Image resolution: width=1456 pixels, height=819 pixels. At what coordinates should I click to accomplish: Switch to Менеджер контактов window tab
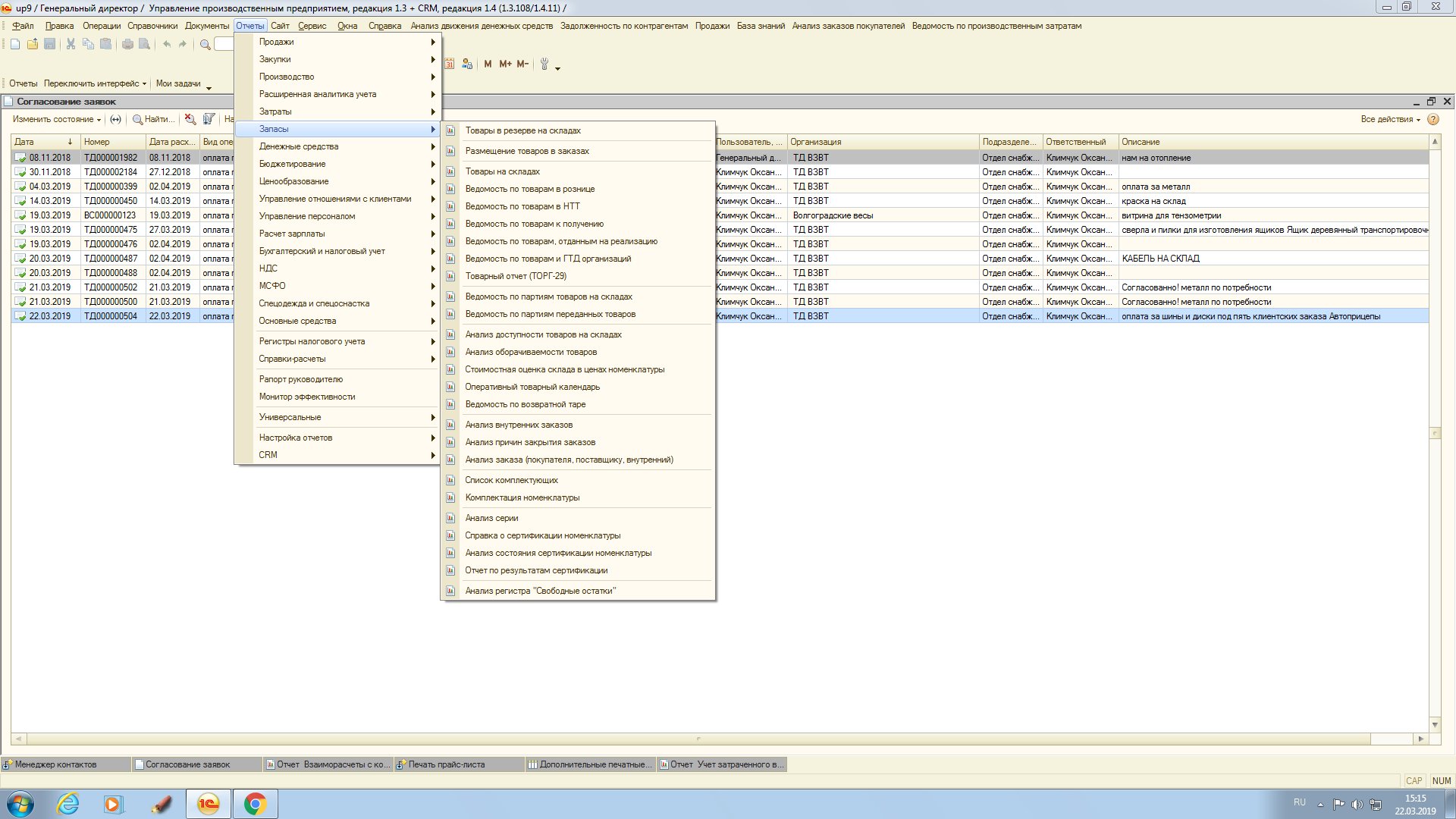pos(56,764)
